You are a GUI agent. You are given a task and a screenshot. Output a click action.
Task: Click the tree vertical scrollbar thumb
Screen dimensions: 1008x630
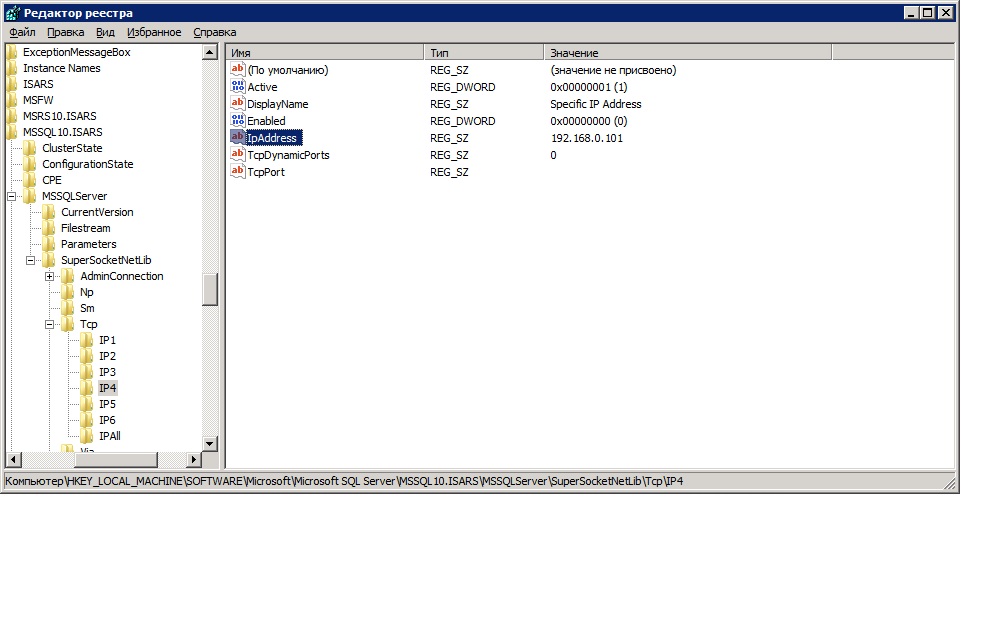click(x=210, y=289)
